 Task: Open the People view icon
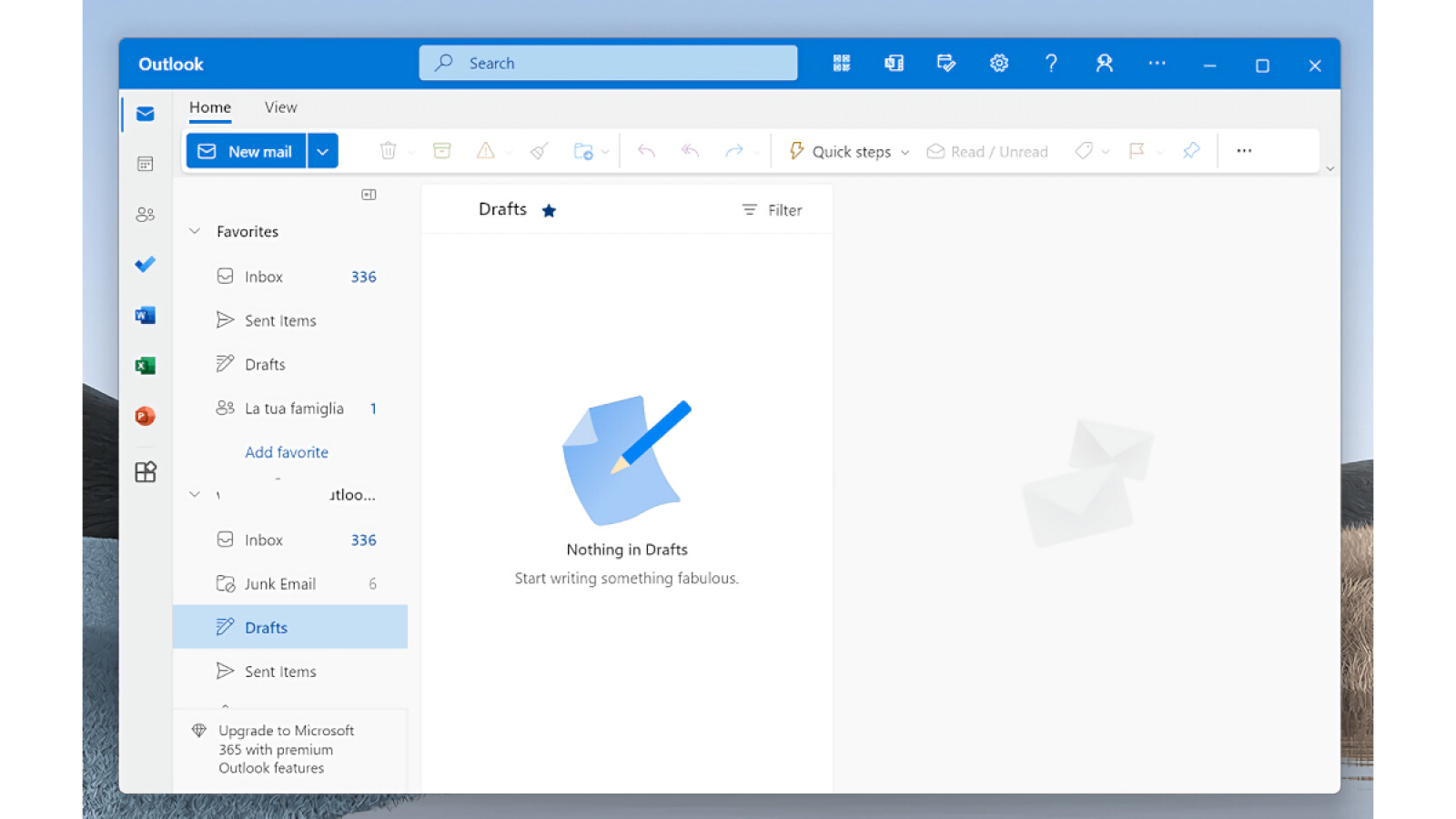[x=144, y=214]
